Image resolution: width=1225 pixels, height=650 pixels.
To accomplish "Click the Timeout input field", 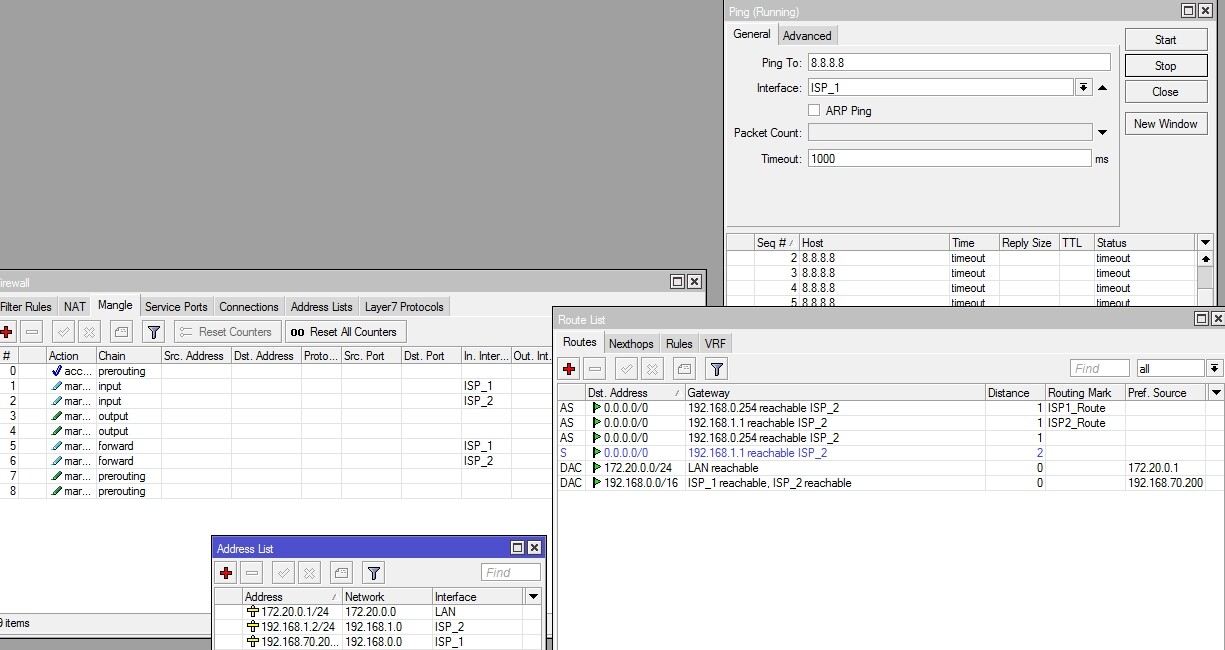I will pos(949,158).
